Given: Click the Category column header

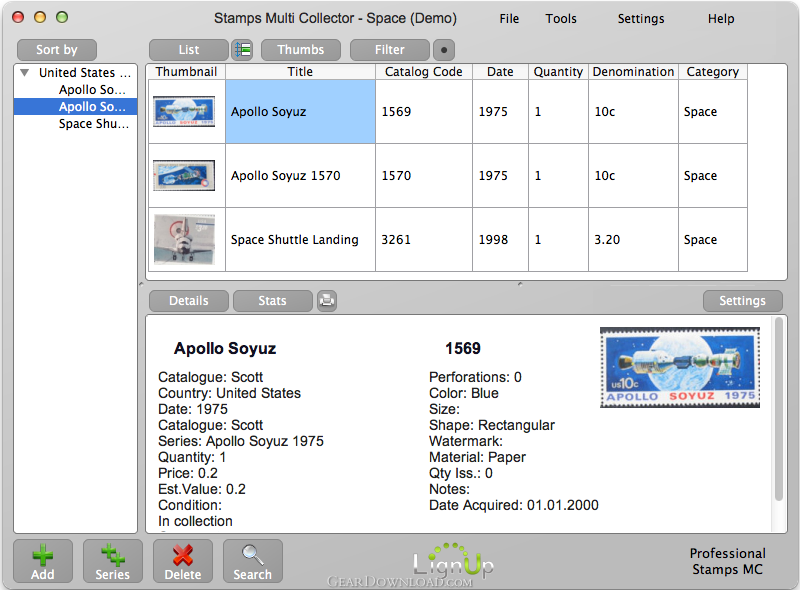Looking at the screenshot, I should (x=713, y=72).
